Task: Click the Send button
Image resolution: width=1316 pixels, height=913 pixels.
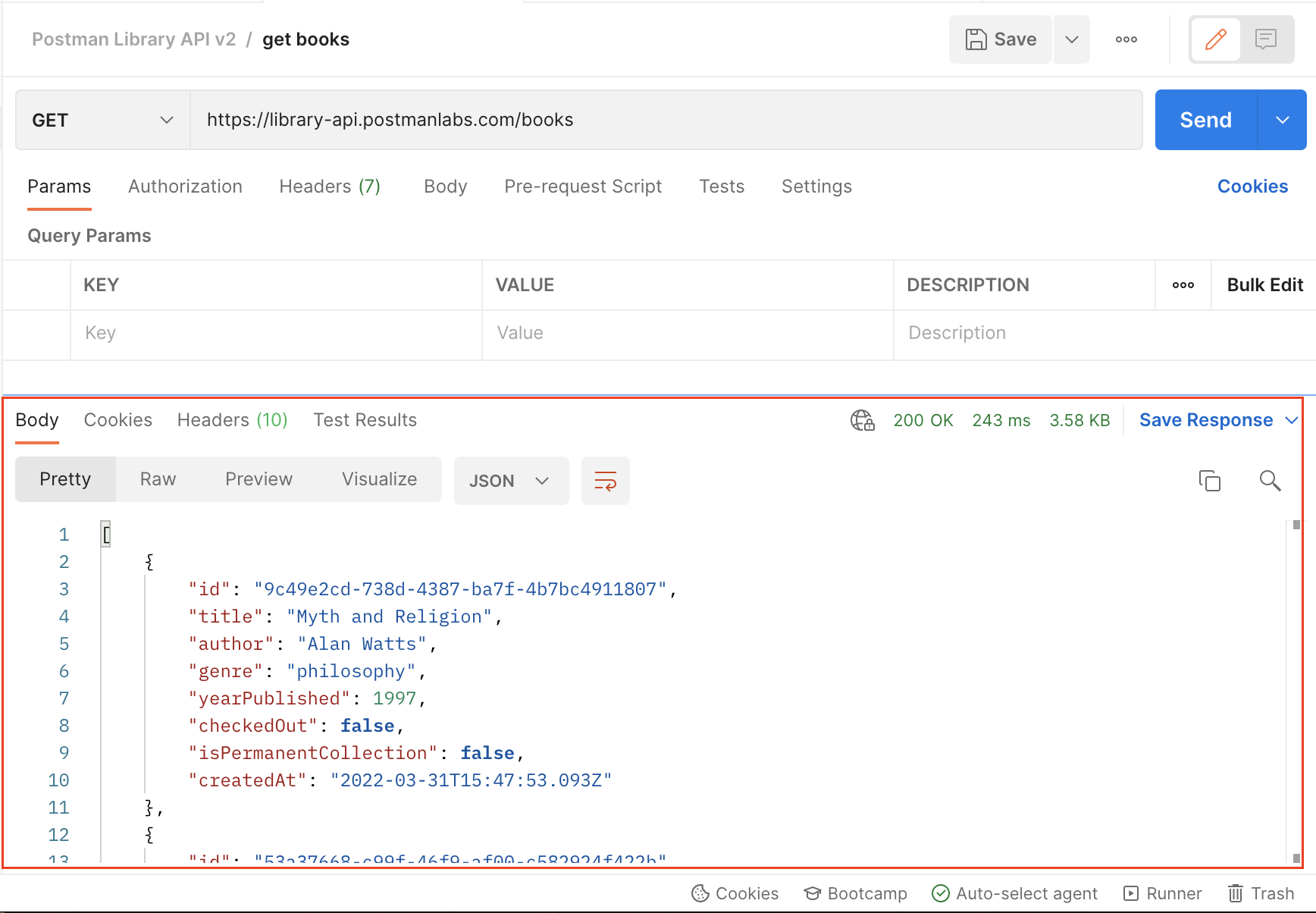Action: 1205,119
